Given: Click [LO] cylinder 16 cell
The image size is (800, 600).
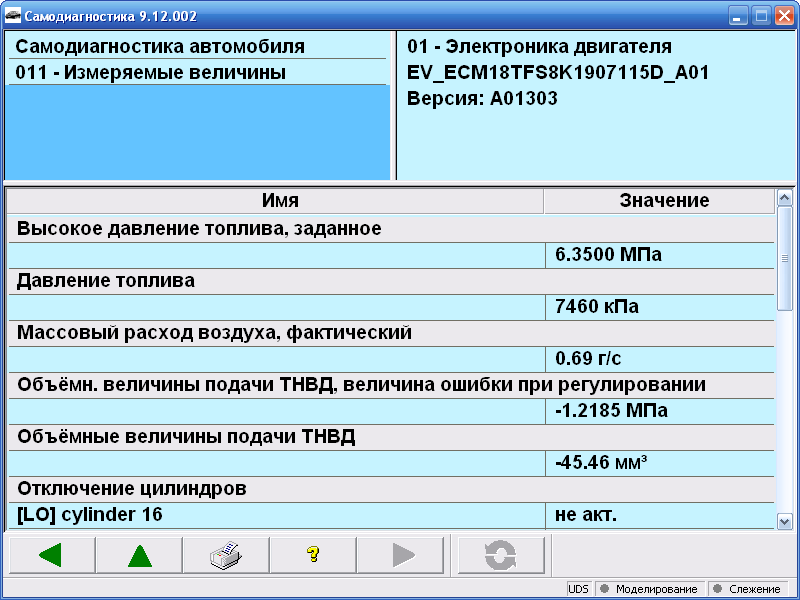Looking at the screenshot, I should pos(276,515).
